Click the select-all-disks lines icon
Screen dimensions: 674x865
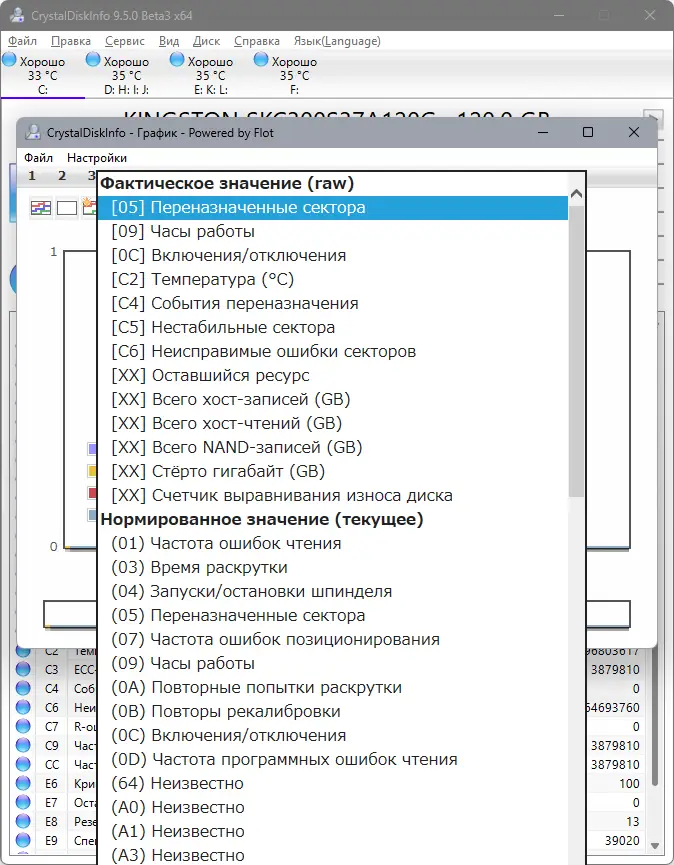(x=41, y=207)
